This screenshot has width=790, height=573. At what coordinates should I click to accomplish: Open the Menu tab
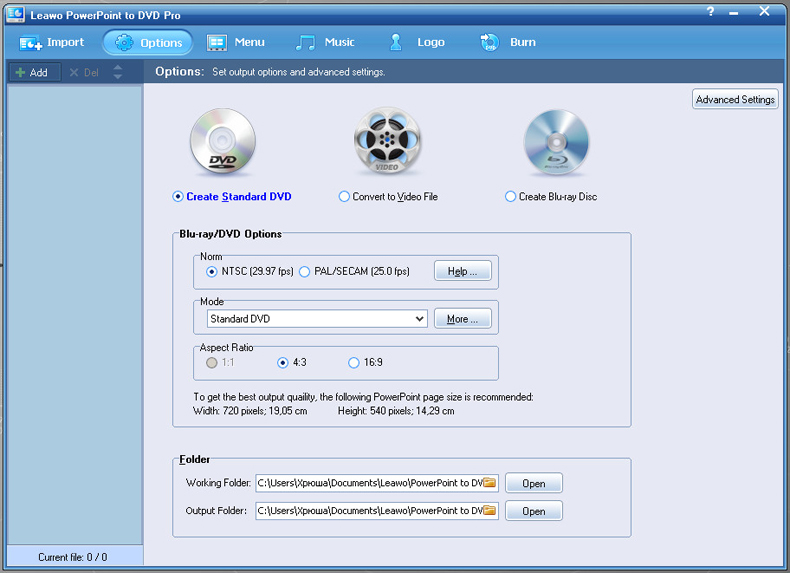(235, 42)
